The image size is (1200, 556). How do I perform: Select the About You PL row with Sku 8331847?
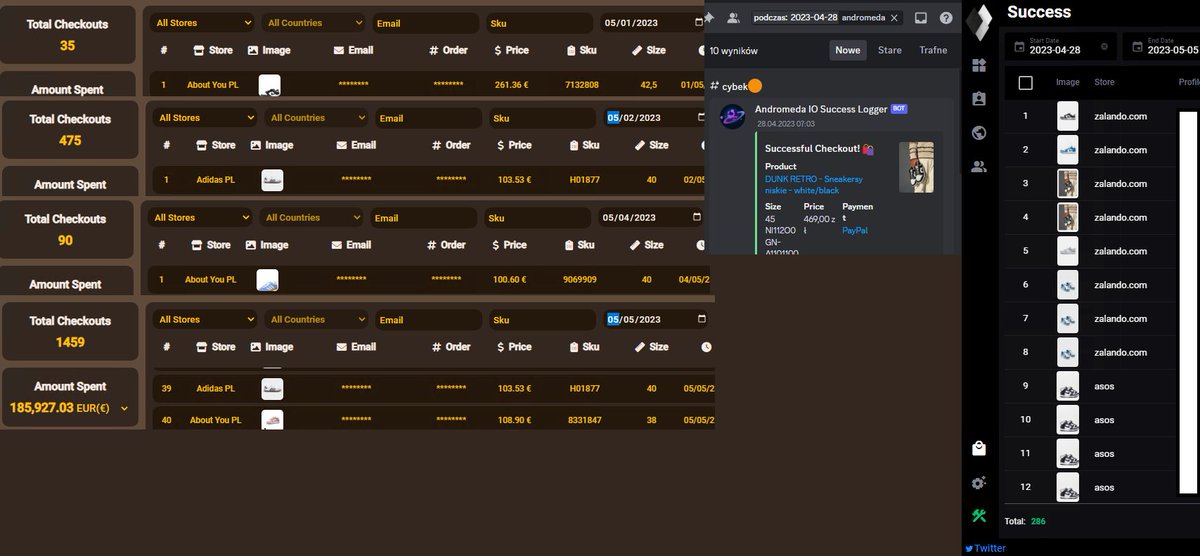pos(433,419)
